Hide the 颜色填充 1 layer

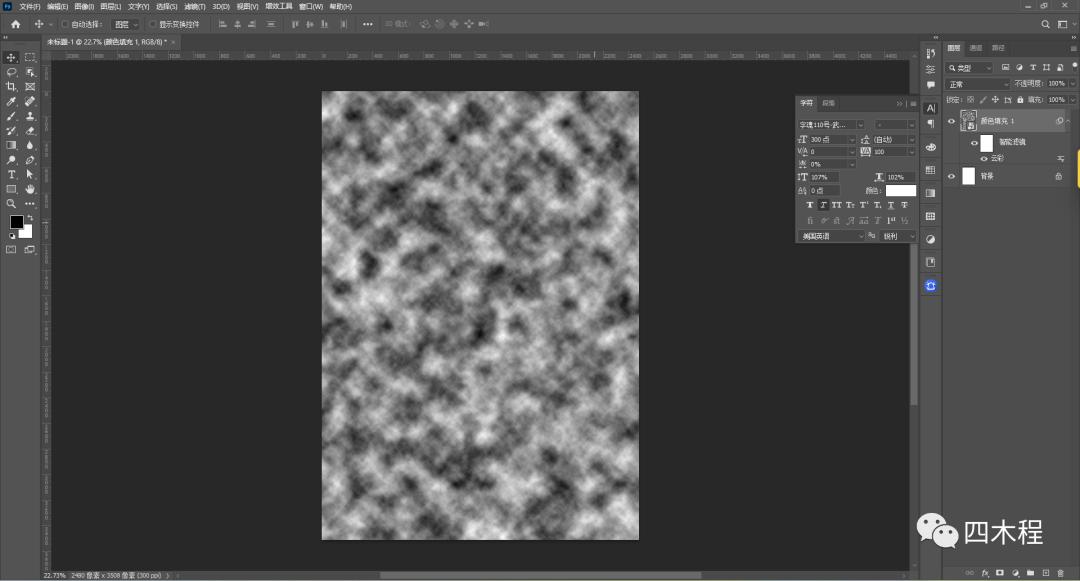point(951,121)
